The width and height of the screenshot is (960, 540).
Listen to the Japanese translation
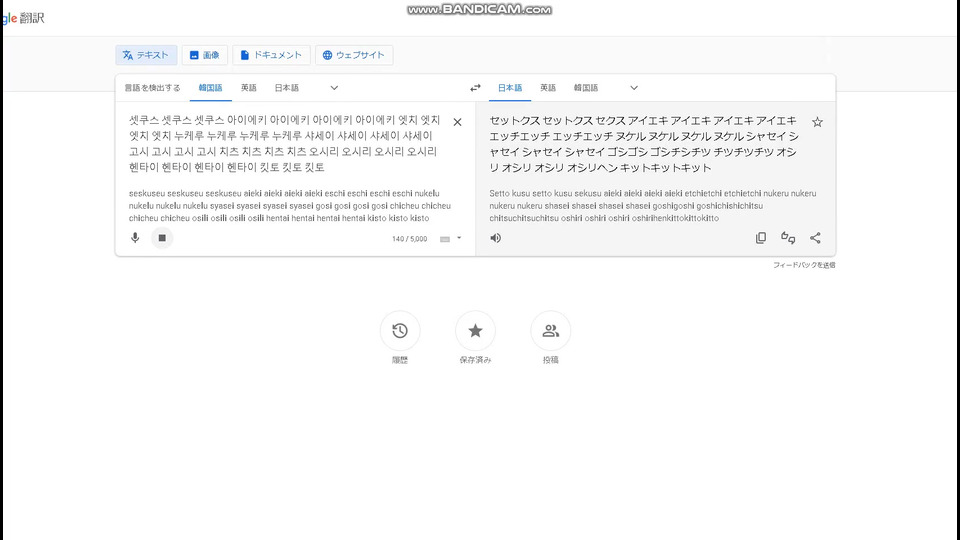point(495,238)
